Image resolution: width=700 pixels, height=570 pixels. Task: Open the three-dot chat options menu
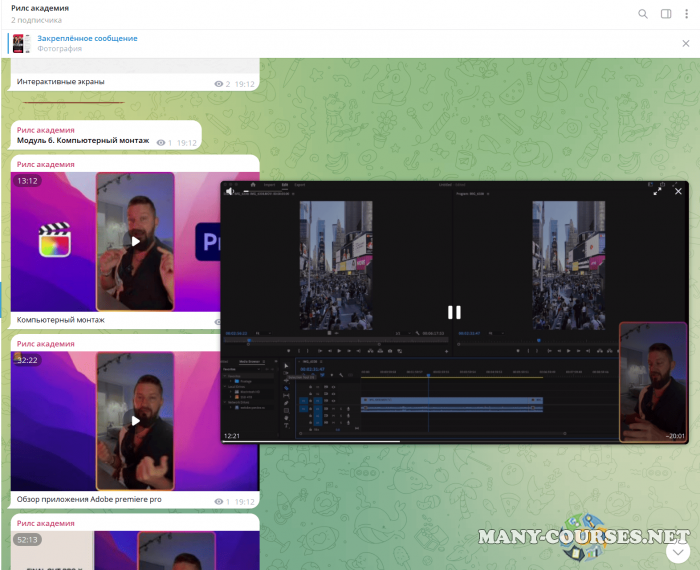(686, 14)
